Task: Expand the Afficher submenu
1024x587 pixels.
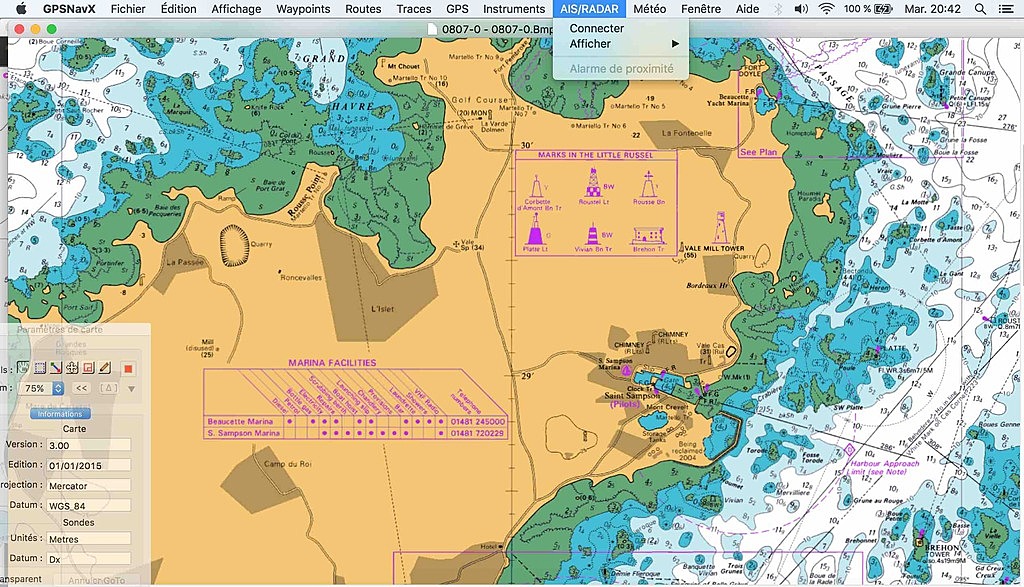Action: coord(620,44)
